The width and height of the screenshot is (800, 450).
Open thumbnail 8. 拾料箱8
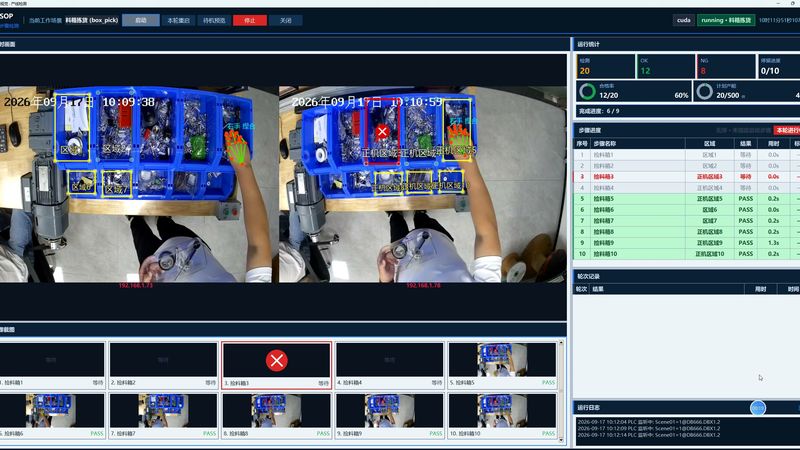[277, 415]
